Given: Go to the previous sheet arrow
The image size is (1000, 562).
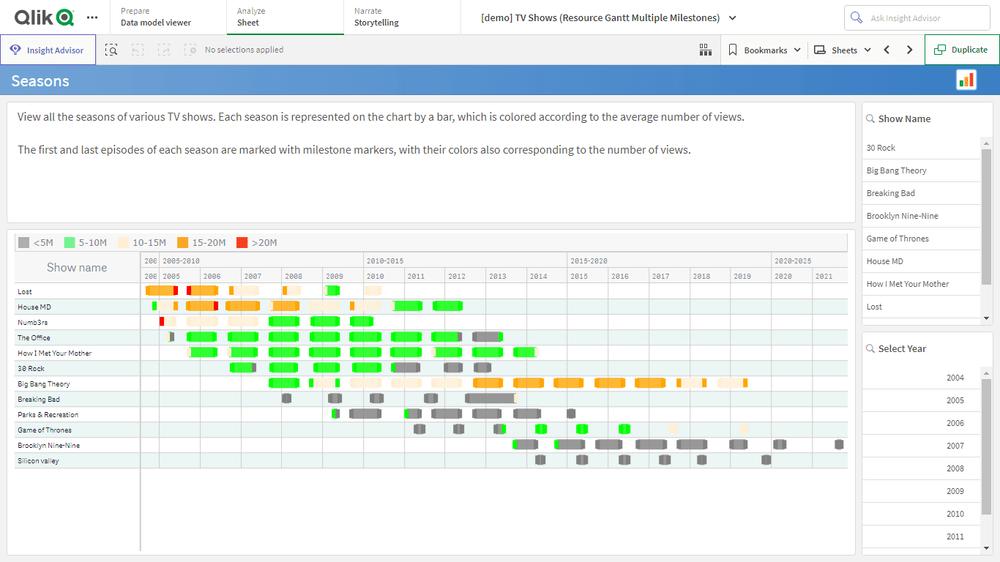Looking at the screenshot, I should (x=886, y=49).
